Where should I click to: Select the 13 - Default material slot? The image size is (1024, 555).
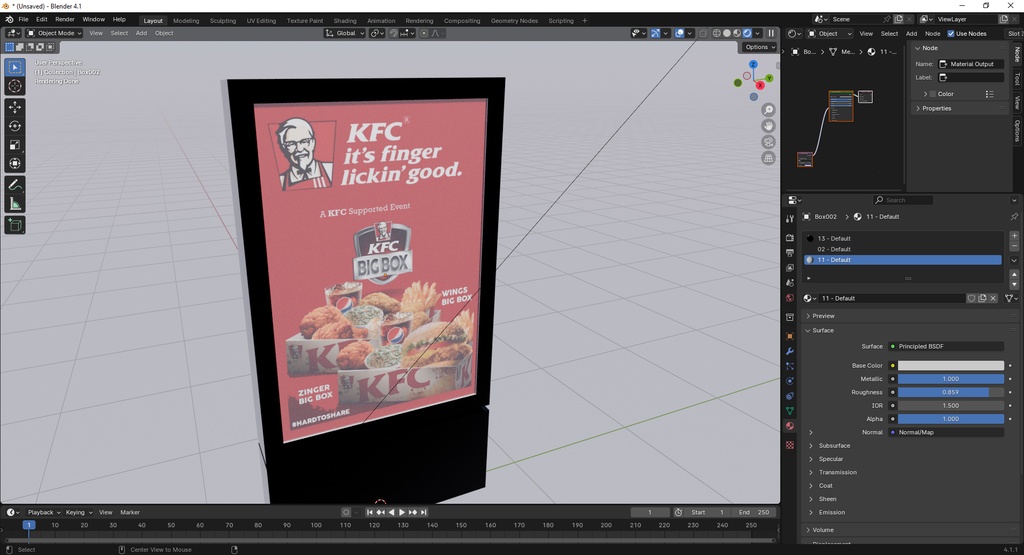[x=834, y=238]
